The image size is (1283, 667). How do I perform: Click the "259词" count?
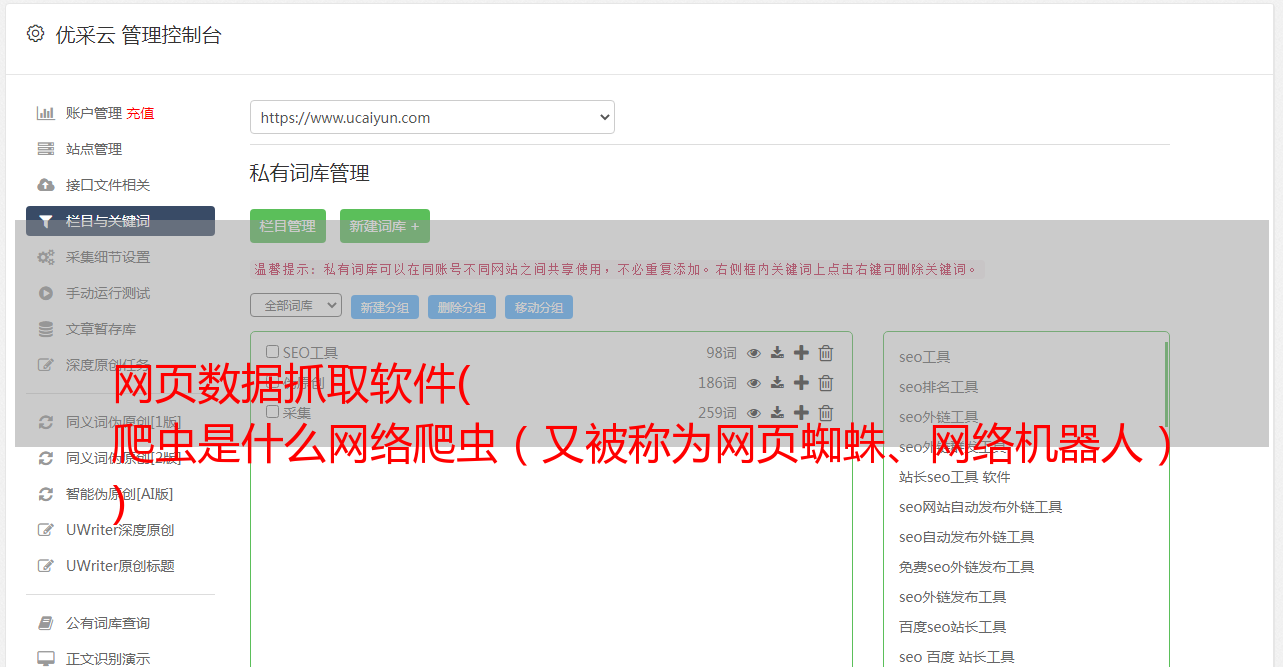click(x=717, y=413)
